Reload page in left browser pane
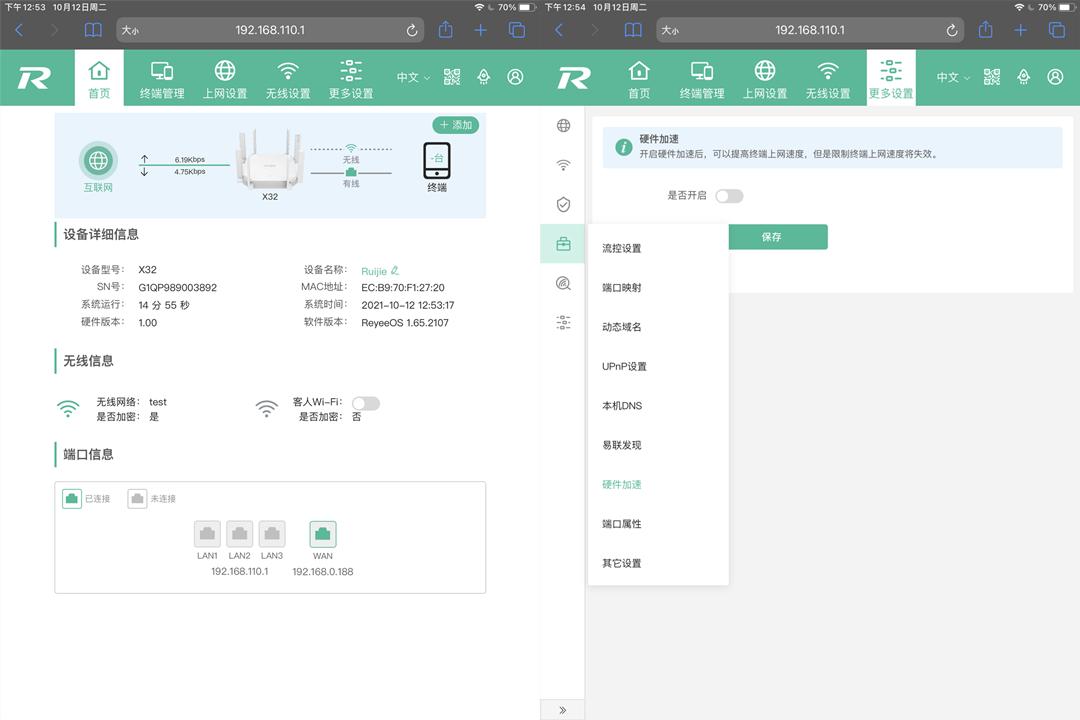This screenshot has height=720, width=1080. click(x=412, y=31)
